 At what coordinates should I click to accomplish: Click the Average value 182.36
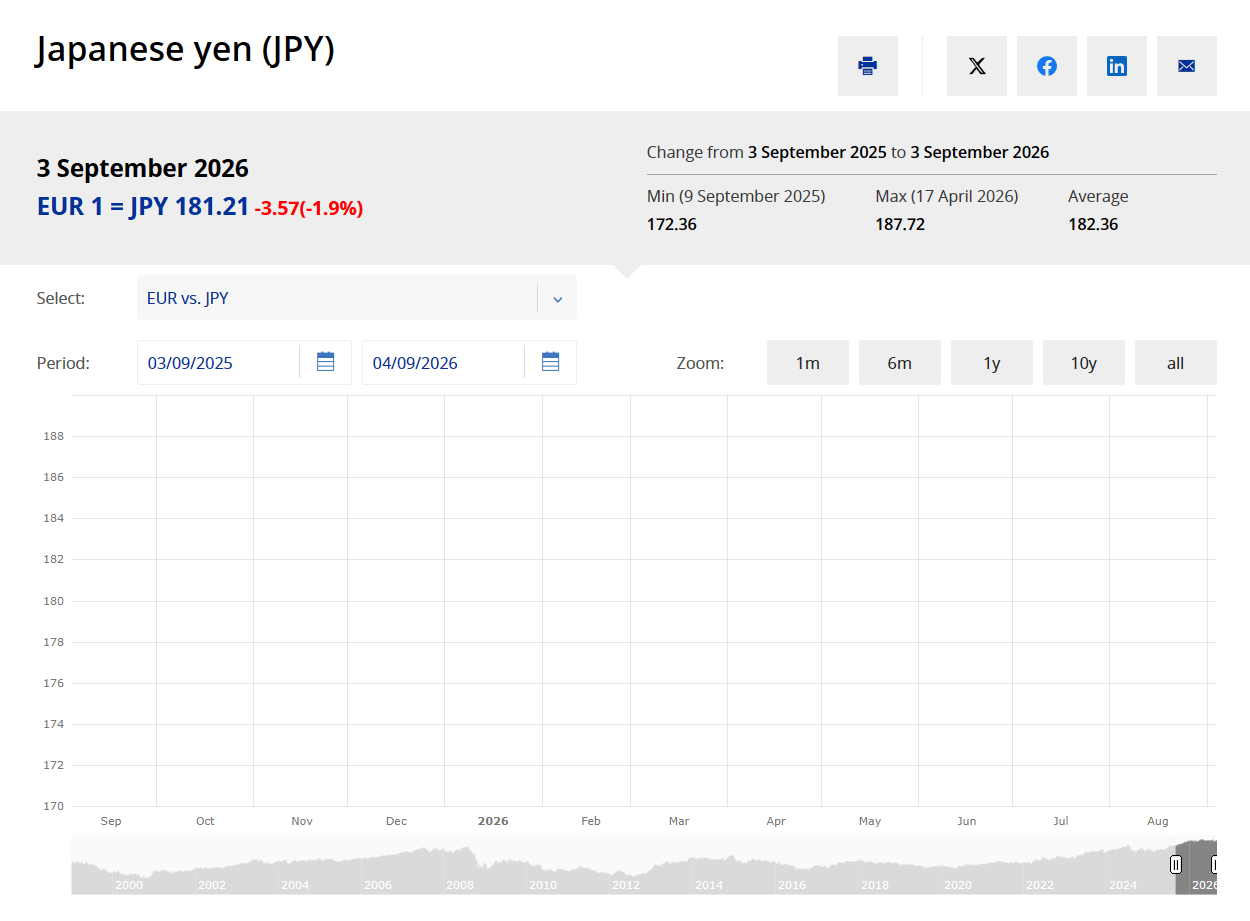pyautogui.click(x=1093, y=224)
